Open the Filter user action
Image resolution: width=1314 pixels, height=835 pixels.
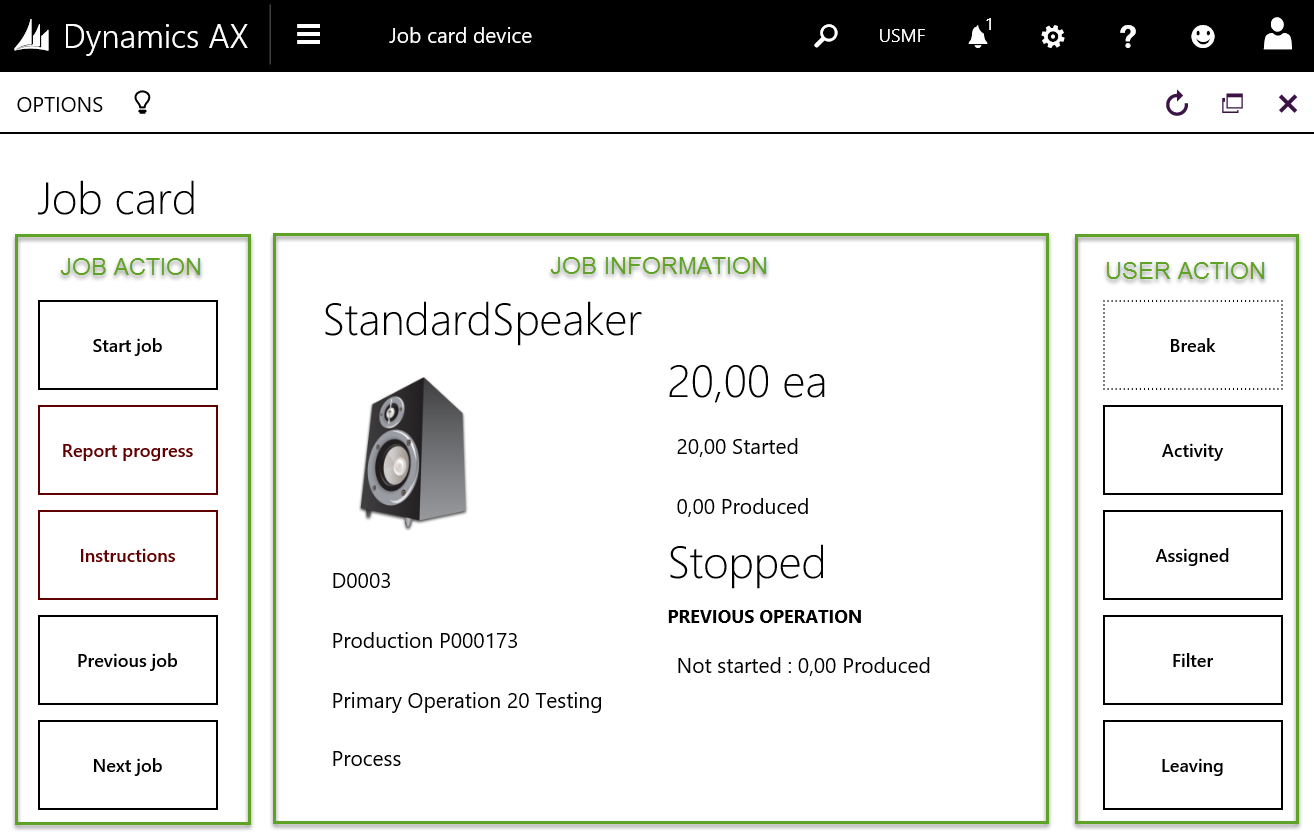(1192, 661)
